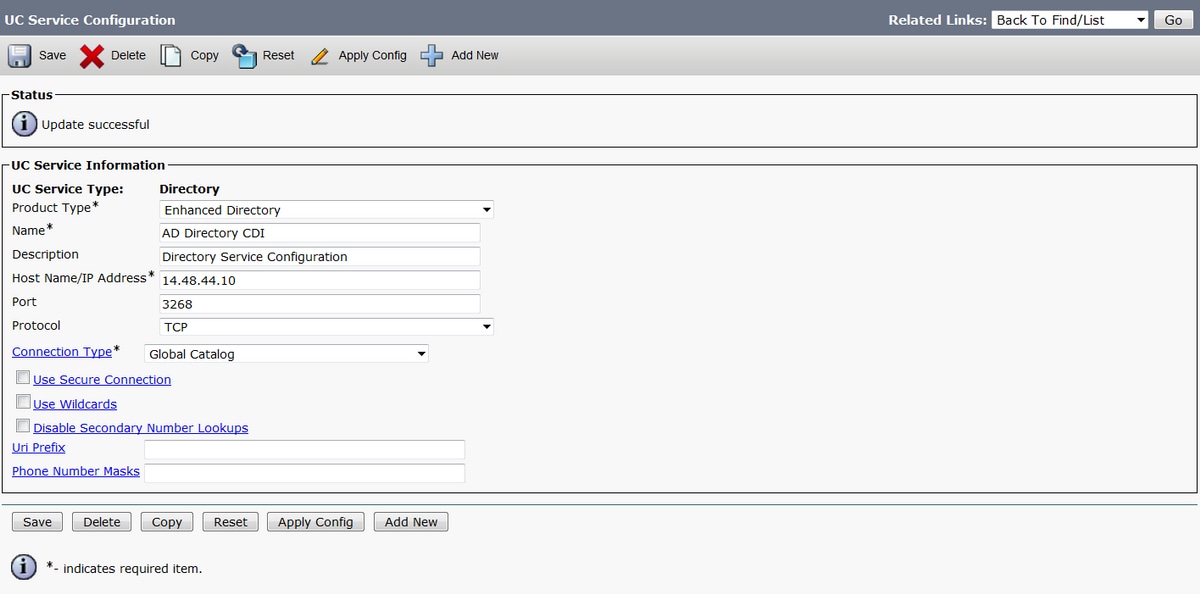1200x594 pixels.
Task: Click the Protocol field label
Action: click(36, 325)
